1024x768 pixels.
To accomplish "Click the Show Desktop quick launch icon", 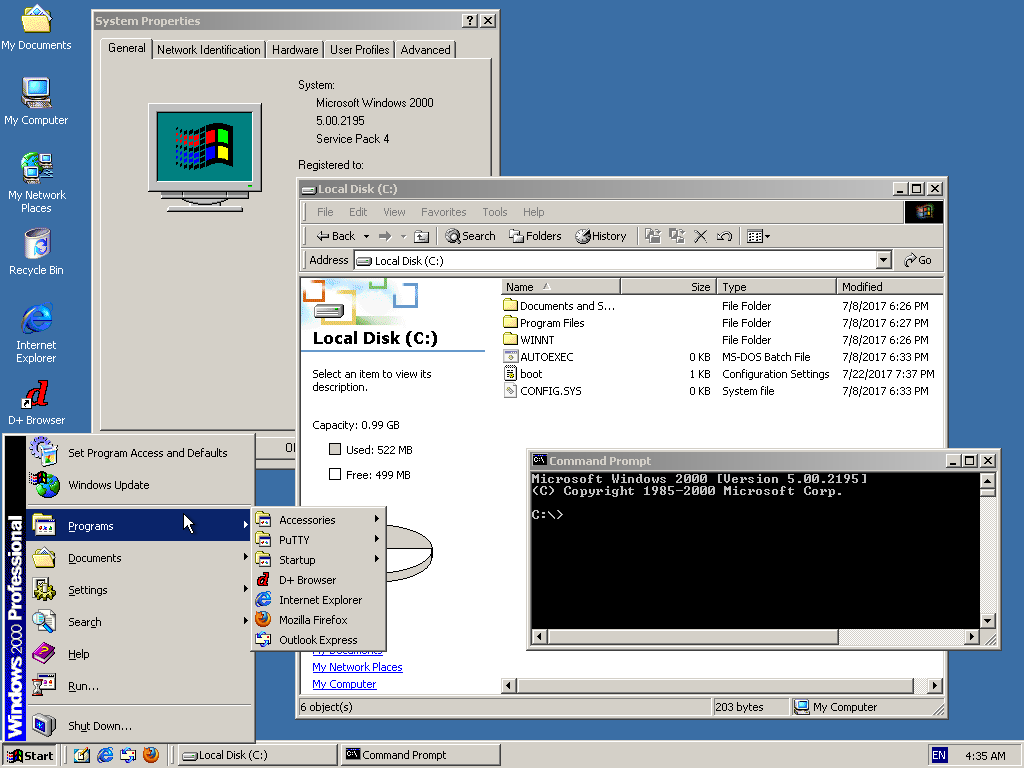I will pyautogui.click(x=82, y=755).
